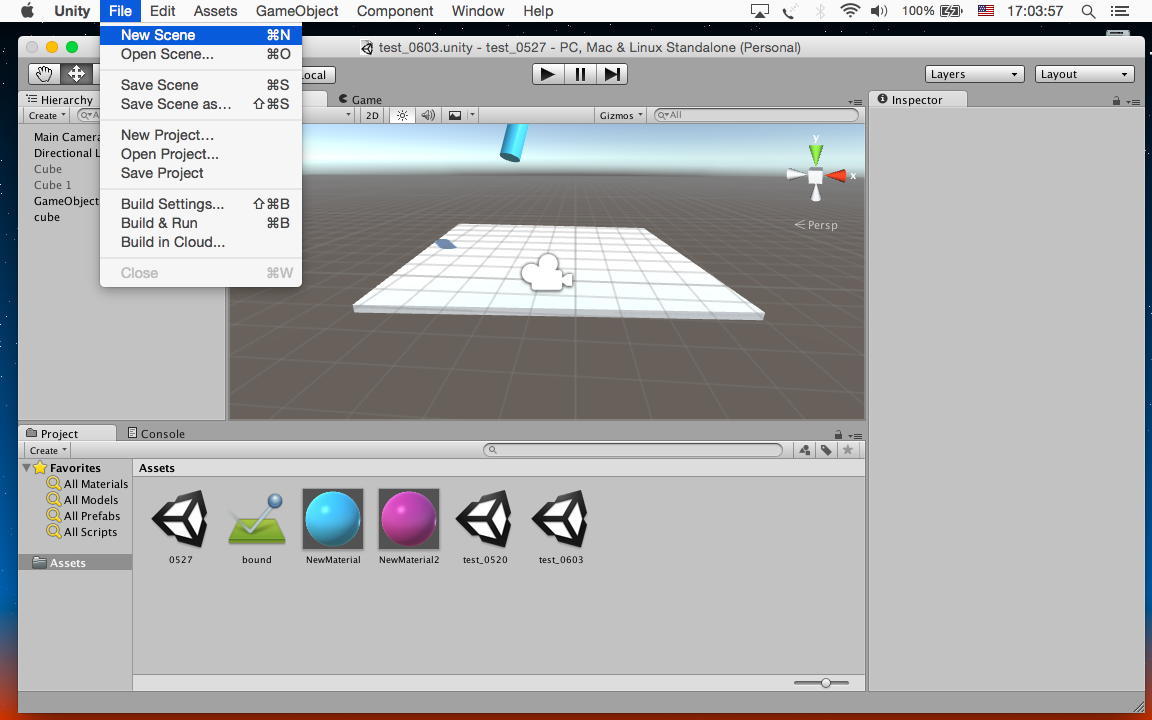Select Main Camera in Hierarchy
1152x720 pixels.
(x=67, y=137)
